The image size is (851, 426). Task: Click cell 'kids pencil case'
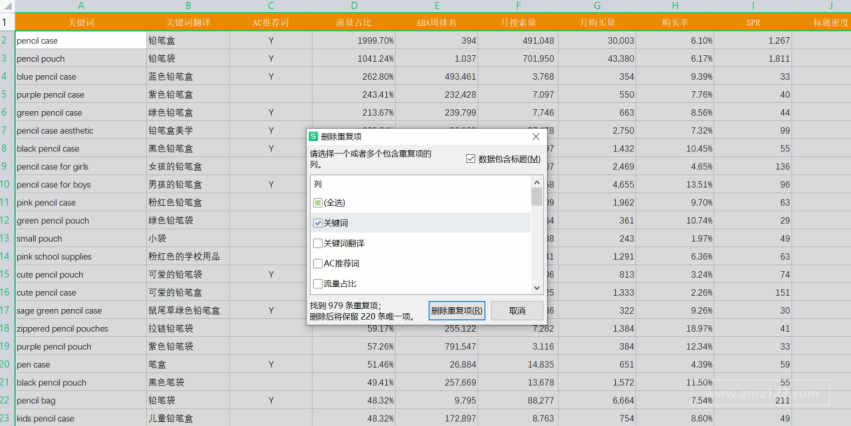tap(81, 418)
